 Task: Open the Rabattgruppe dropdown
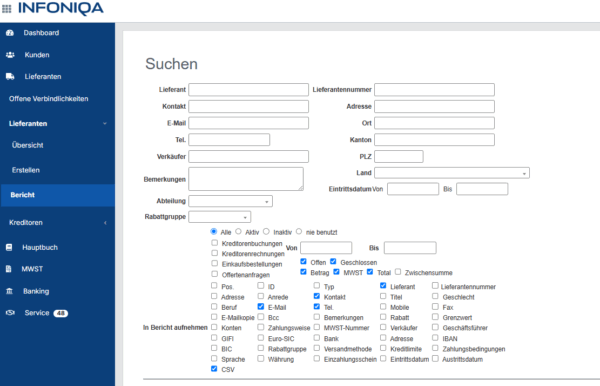point(220,217)
